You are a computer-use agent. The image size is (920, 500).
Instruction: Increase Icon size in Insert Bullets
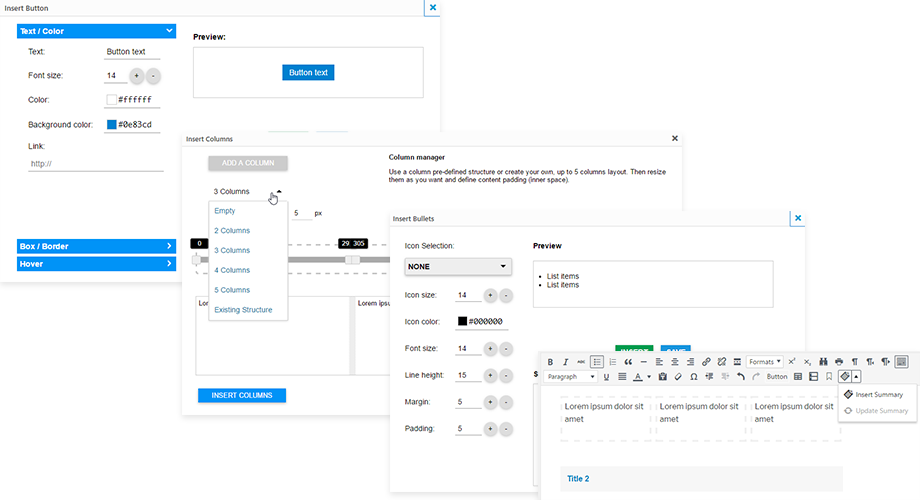click(x=490, y=295)
